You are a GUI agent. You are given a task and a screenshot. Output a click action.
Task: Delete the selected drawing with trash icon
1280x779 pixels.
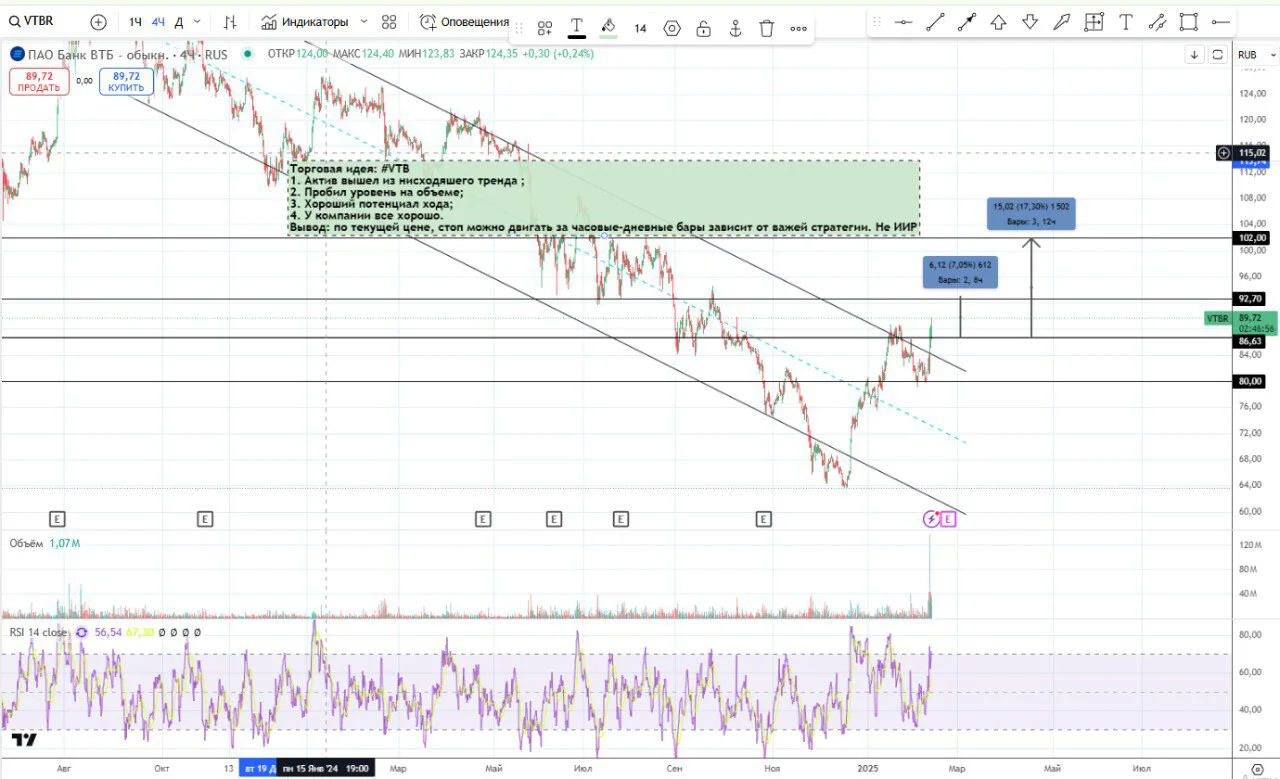(x=766, y=28)
